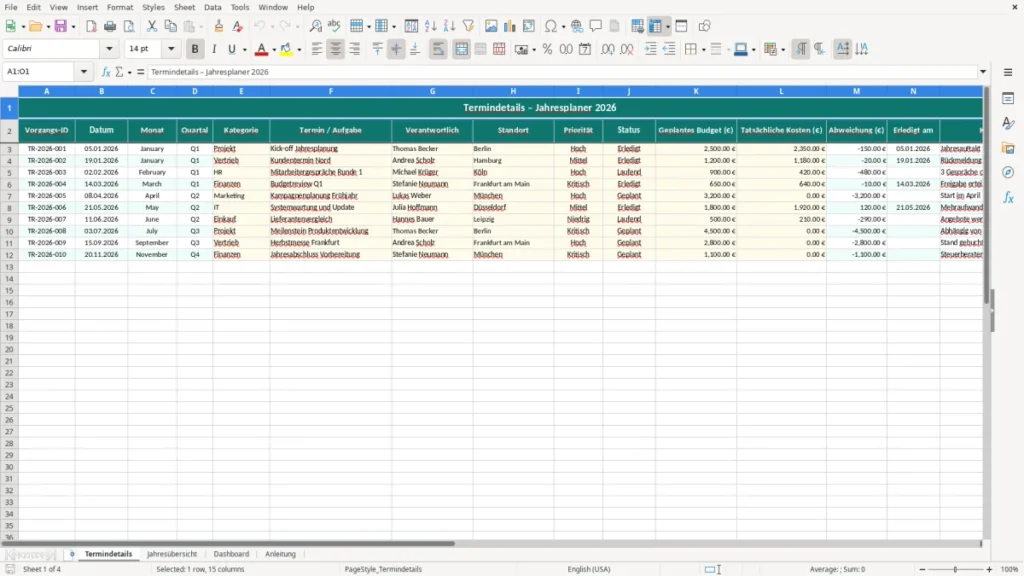Insert a pivot table
1024x576 pixels.
pos(529,26)
